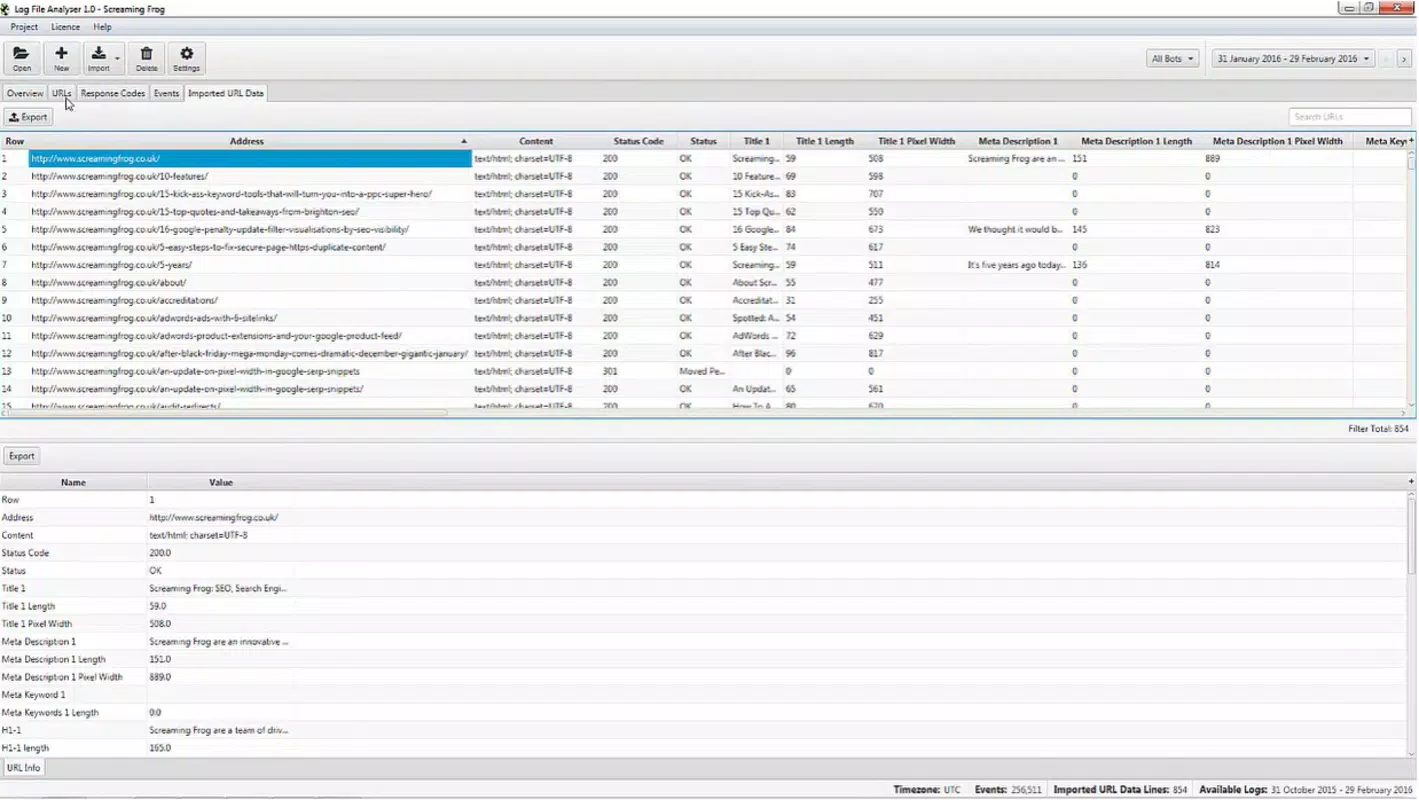
Task: Click the Meta Keywords 1 Length row in the details panel
Action: (x=704, y=712)
